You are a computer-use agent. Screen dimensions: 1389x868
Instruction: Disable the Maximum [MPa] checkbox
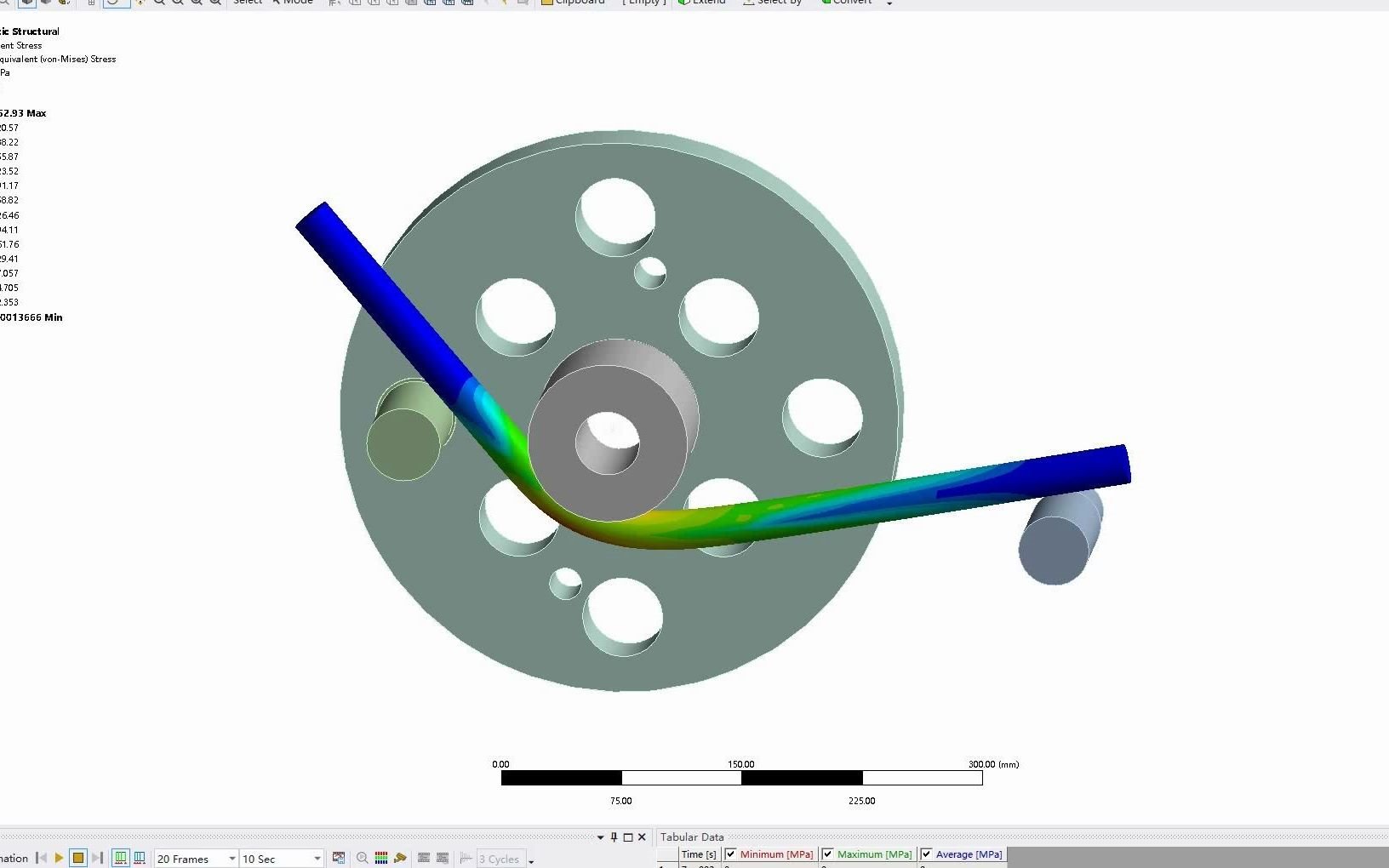[x=828, y=854]
